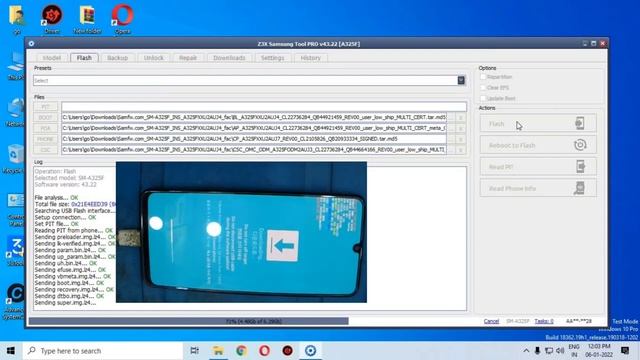Select the Flash tab
The image size is (640, 360).
84,58
